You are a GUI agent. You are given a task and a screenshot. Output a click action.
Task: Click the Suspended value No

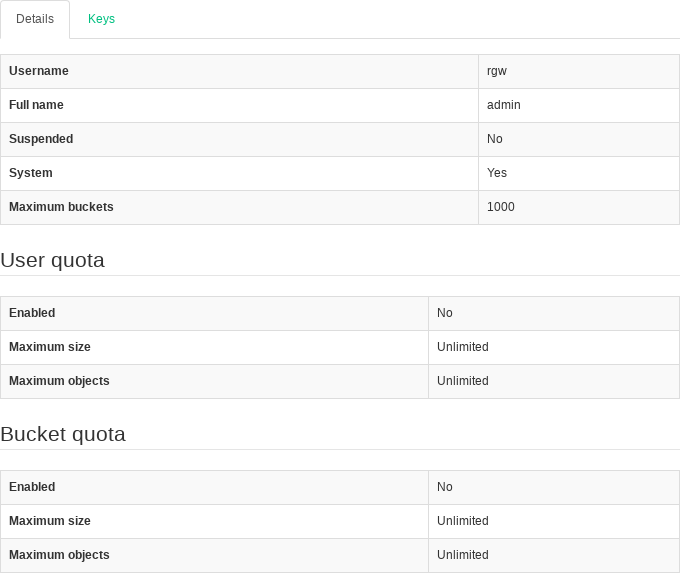coord(494,139)
